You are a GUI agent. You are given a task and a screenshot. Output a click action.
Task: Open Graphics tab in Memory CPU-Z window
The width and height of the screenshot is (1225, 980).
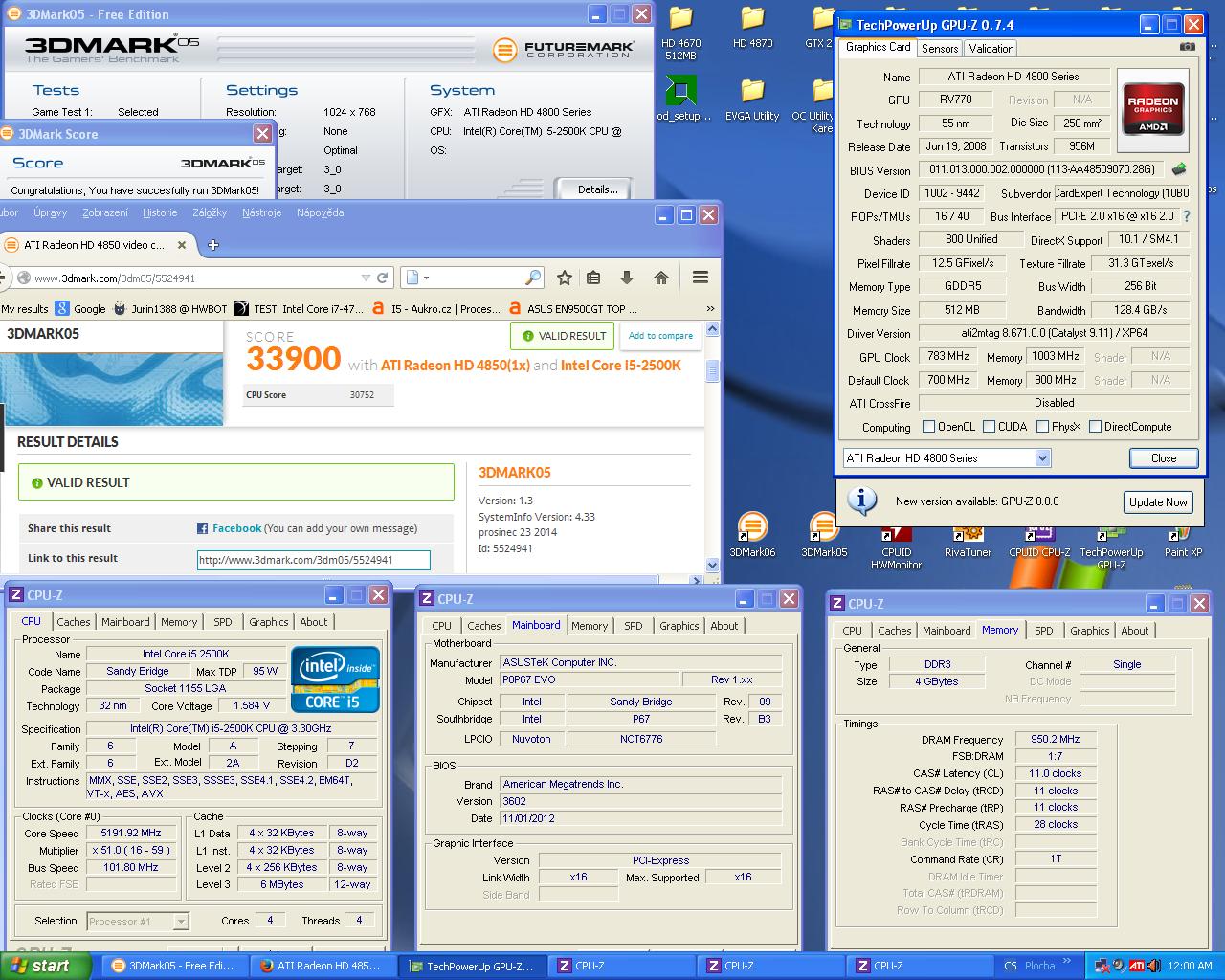1090,631
